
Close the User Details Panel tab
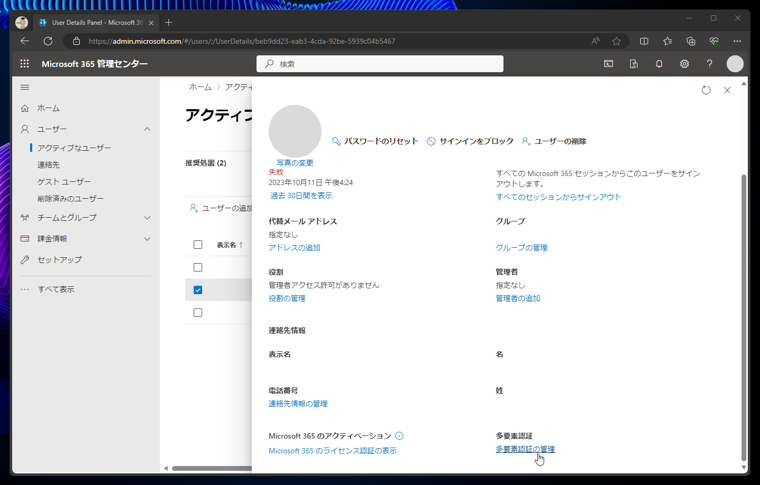click(151, 23)
